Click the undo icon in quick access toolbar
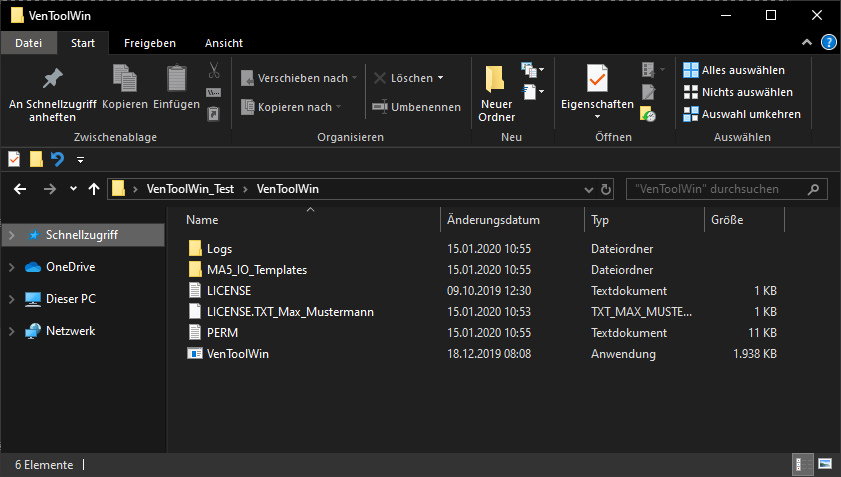 tap(57, 159)
